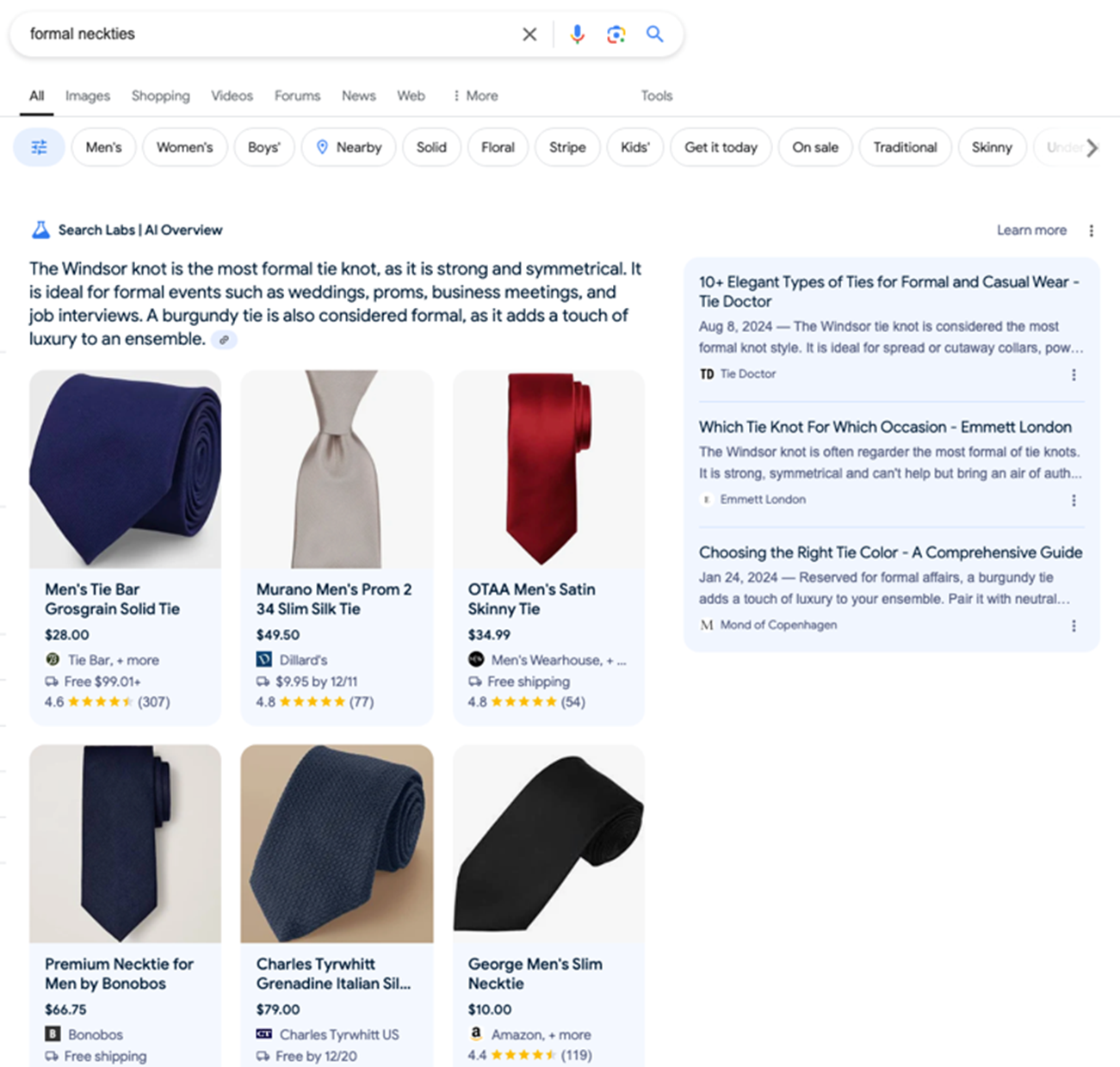Click the link icon after AI overview text

tap(224, 340)
